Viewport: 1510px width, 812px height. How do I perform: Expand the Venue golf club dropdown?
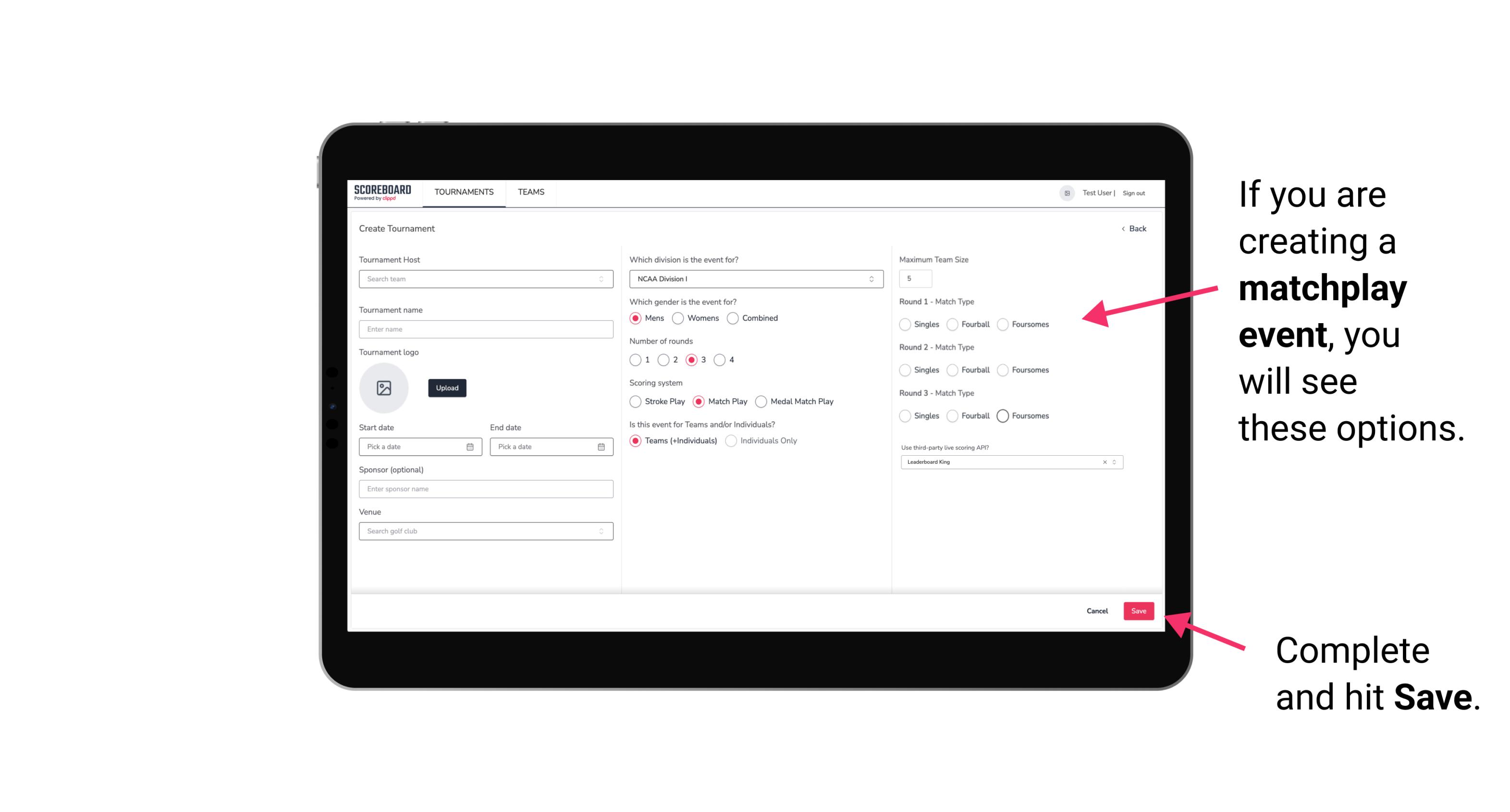point(602,531)
